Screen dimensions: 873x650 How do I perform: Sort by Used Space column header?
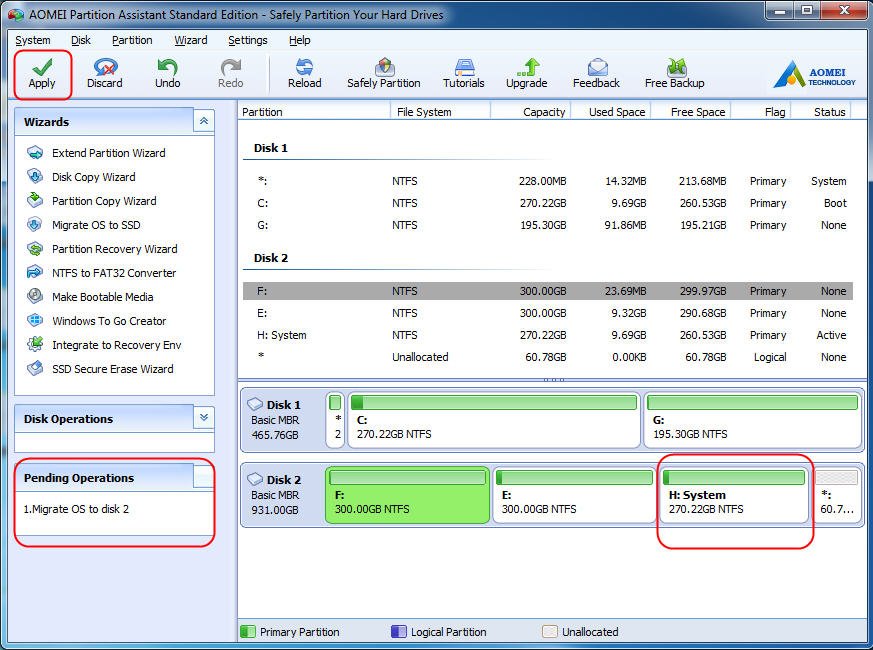tap(610, 111)
